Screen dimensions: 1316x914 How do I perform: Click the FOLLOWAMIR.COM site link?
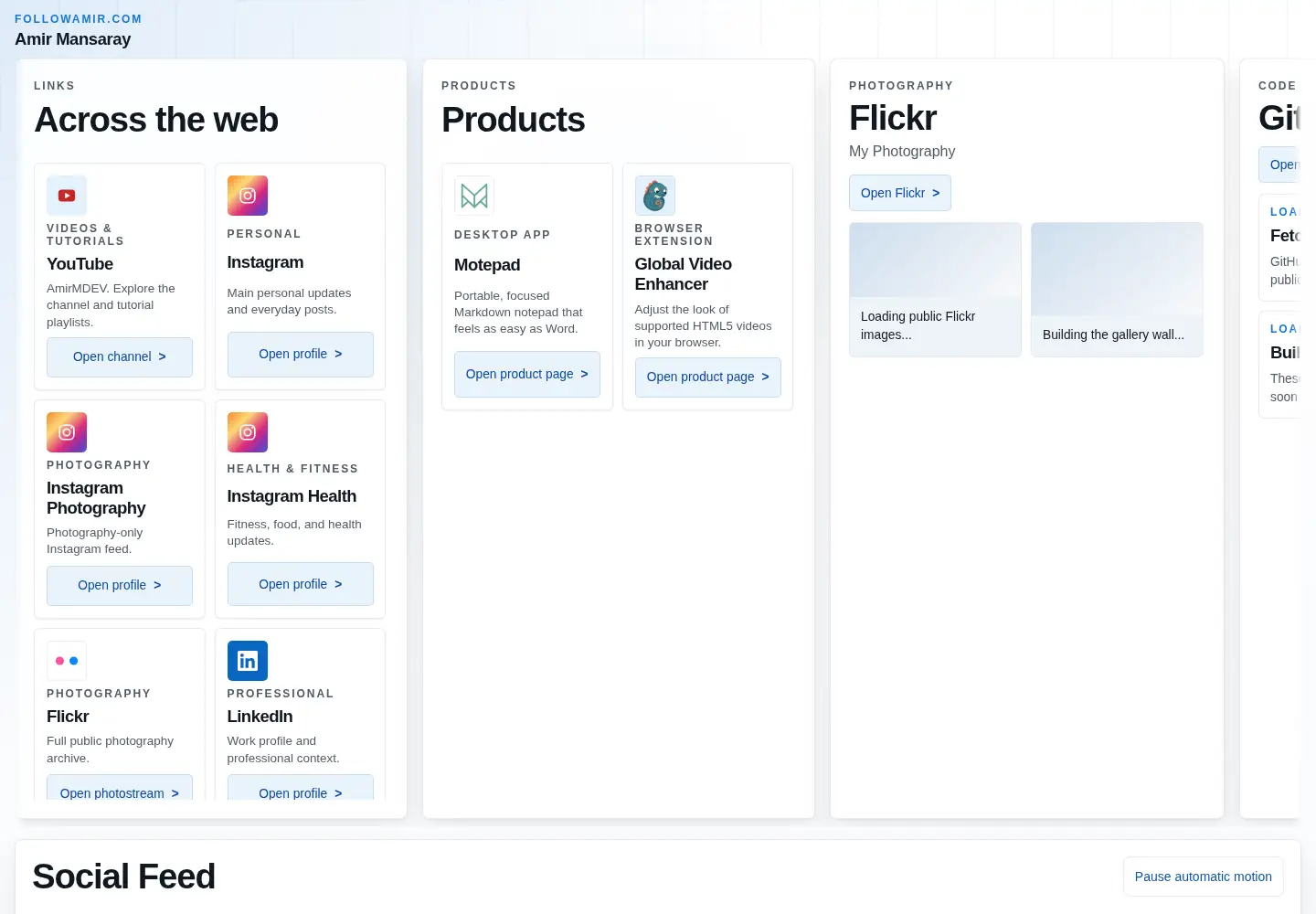click(x=79, y=18)
